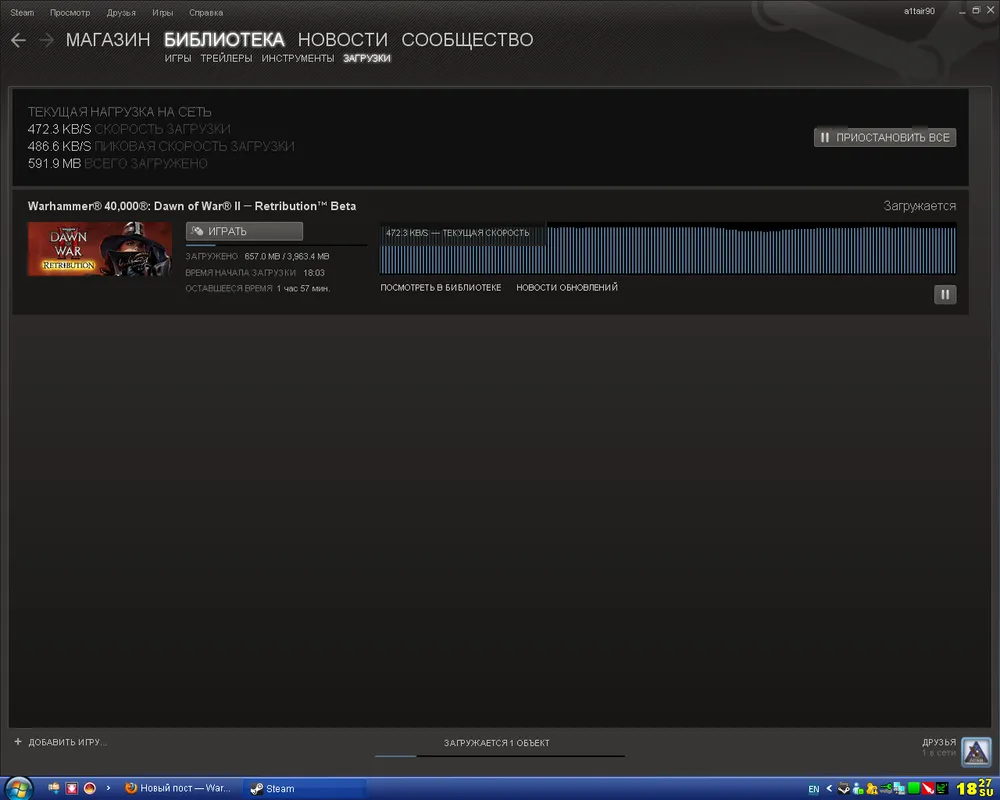Expand the quick launch overflow chevron
Viewport: 1000px width, 800px height.
[x=108, y=788]
